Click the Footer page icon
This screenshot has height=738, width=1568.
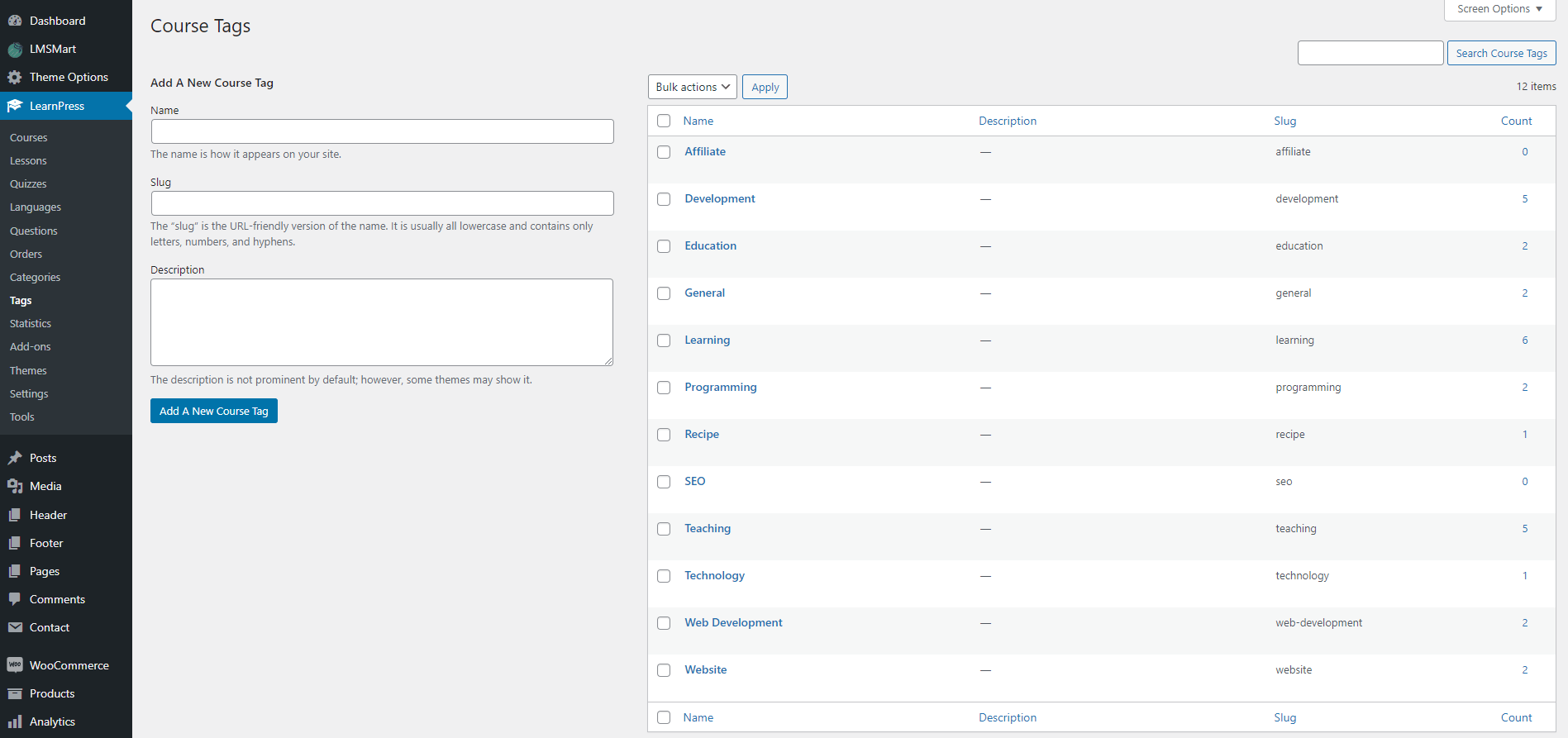(x=15, y=543)
